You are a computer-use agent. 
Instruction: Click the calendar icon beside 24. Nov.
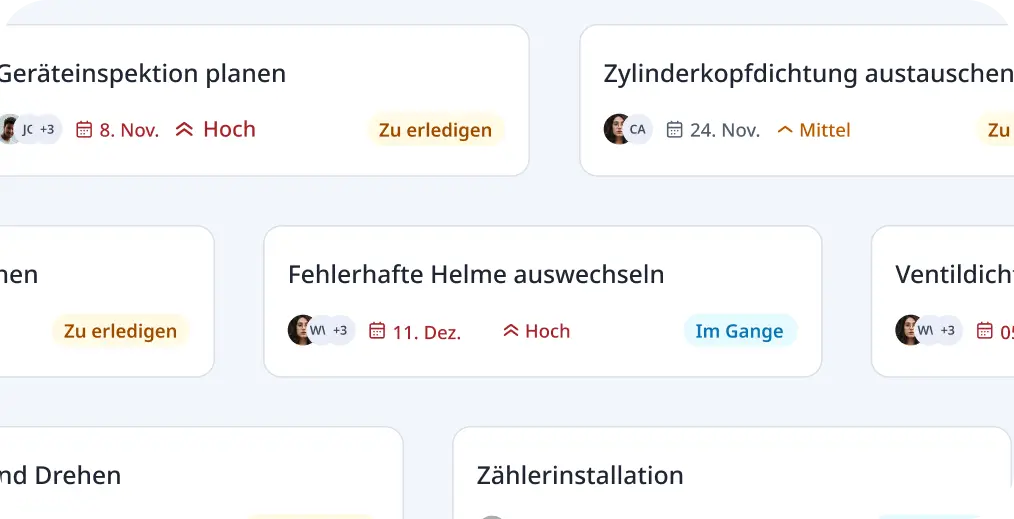click(x=674, y=129)
